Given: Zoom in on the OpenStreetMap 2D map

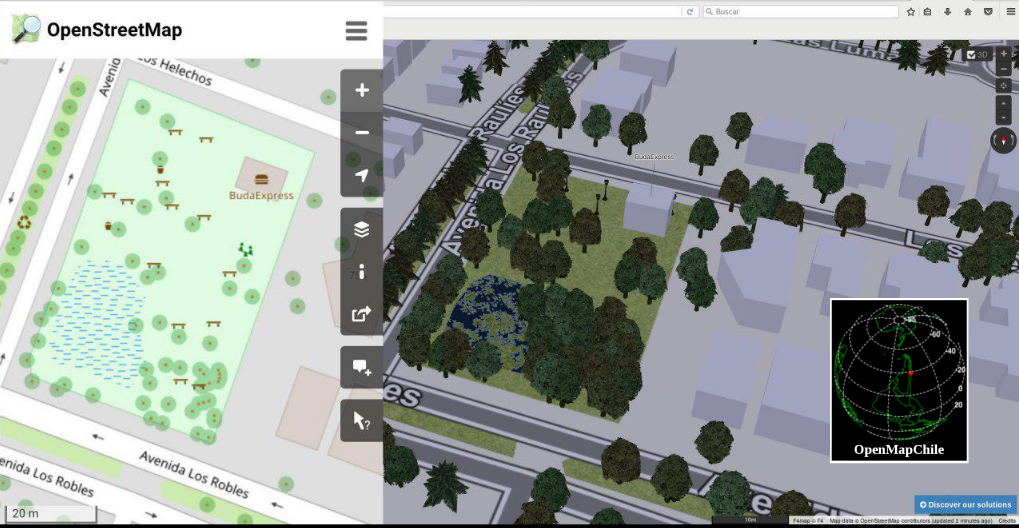Looking at the screenshot, I should [x=361, y=90].
